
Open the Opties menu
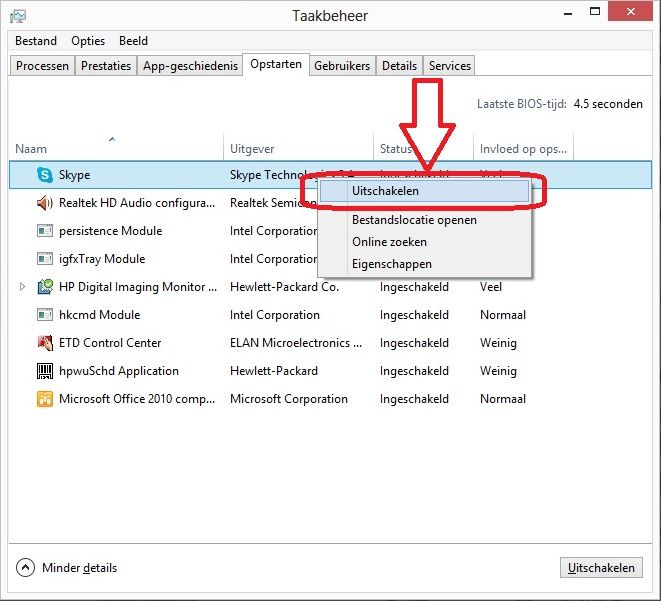tap(88, 41)
